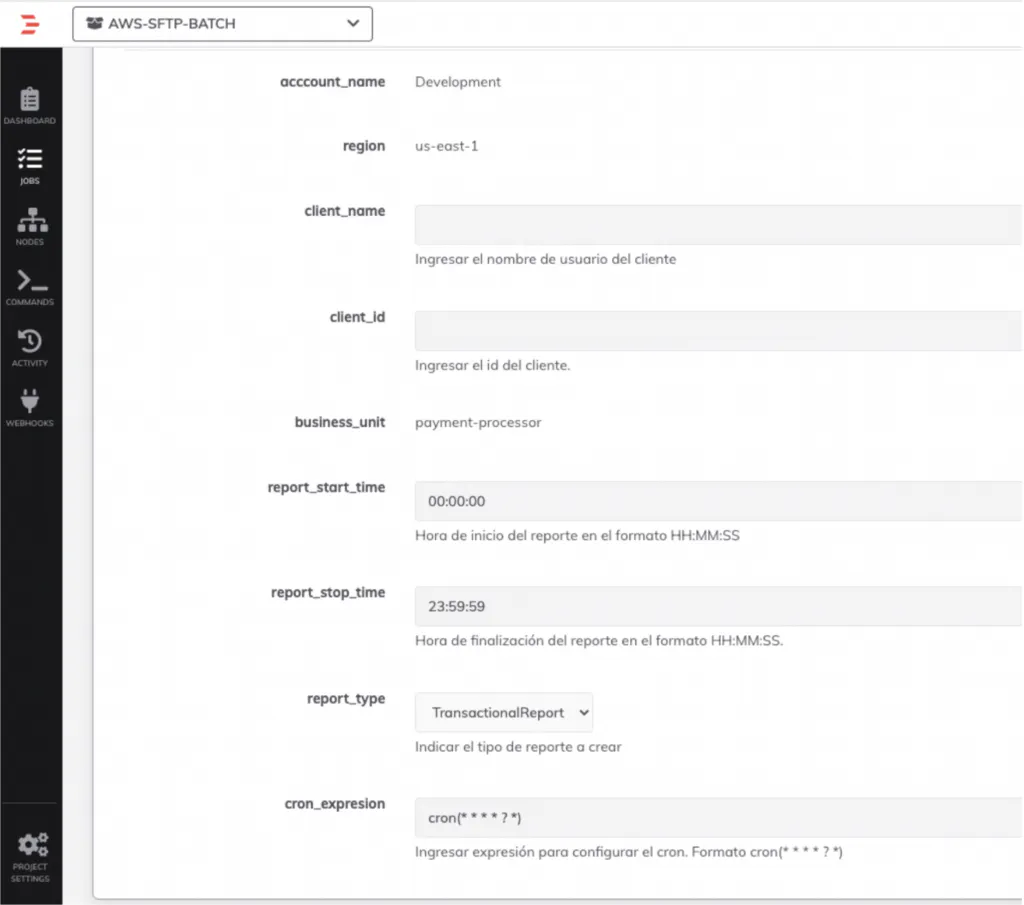The width and height of the screenshot is (1024, 905).
Task: Open Project Settings gears icon
Action: [x=30, y=843]
